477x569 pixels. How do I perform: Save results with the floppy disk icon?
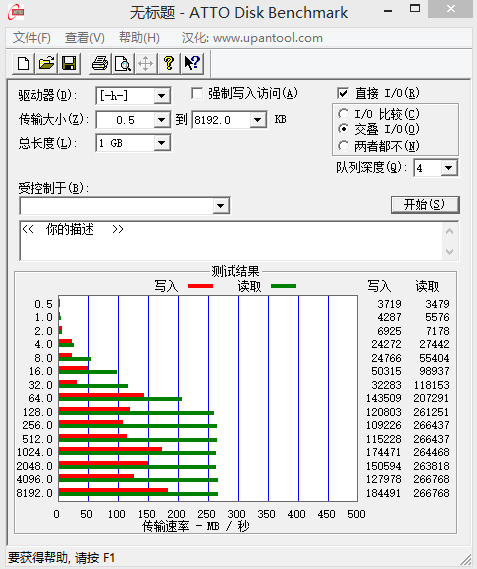click(x=69, y=64)
